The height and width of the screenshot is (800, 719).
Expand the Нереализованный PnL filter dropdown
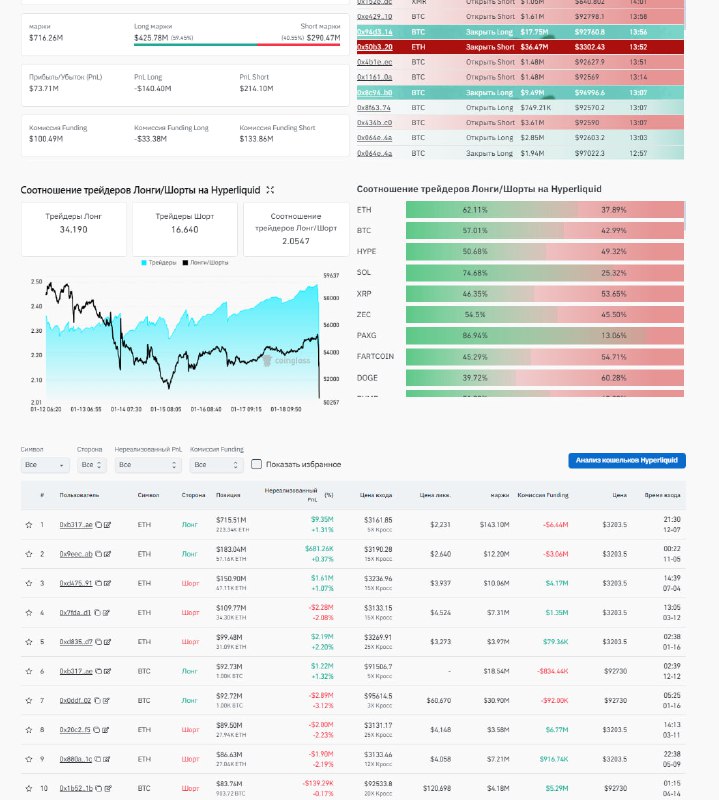pos(148,465)
